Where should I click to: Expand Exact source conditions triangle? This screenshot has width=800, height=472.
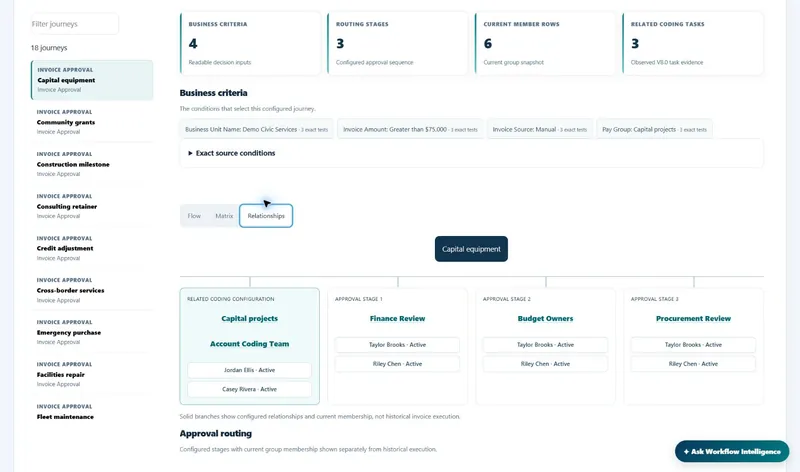tap(190, 153)
